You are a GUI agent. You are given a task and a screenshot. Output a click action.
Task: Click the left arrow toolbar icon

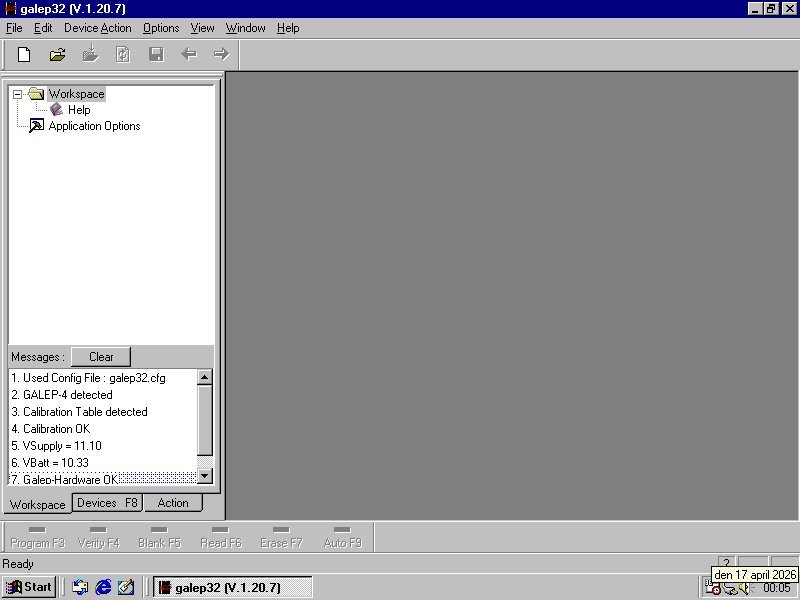pos(188,54)
